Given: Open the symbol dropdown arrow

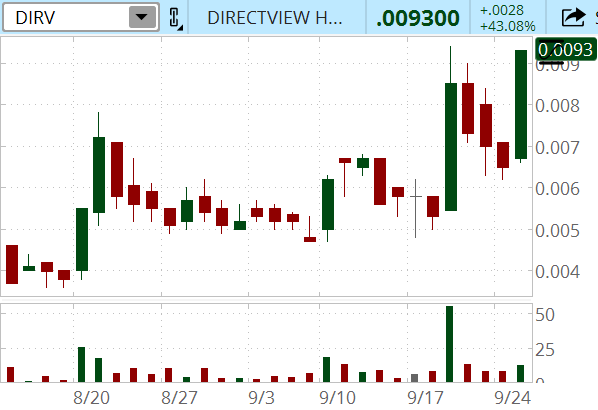Looking at the screenshot, I should click(x=142, y=17).
